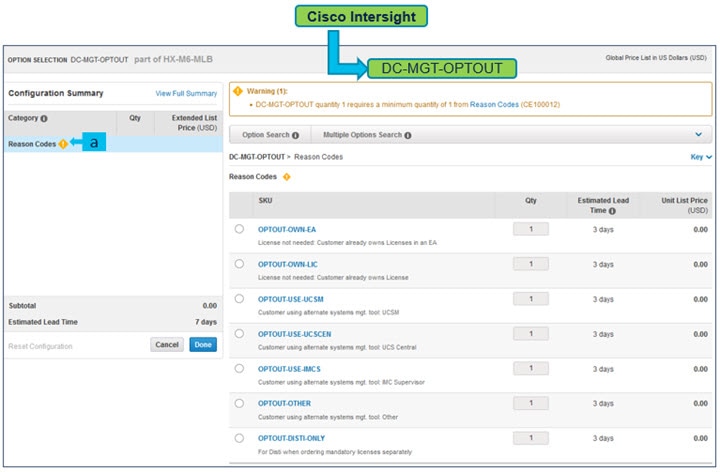Screen dimensions: 720x472
Task: Open the Multiple Options Search tab
Action: tap(367, 135)
